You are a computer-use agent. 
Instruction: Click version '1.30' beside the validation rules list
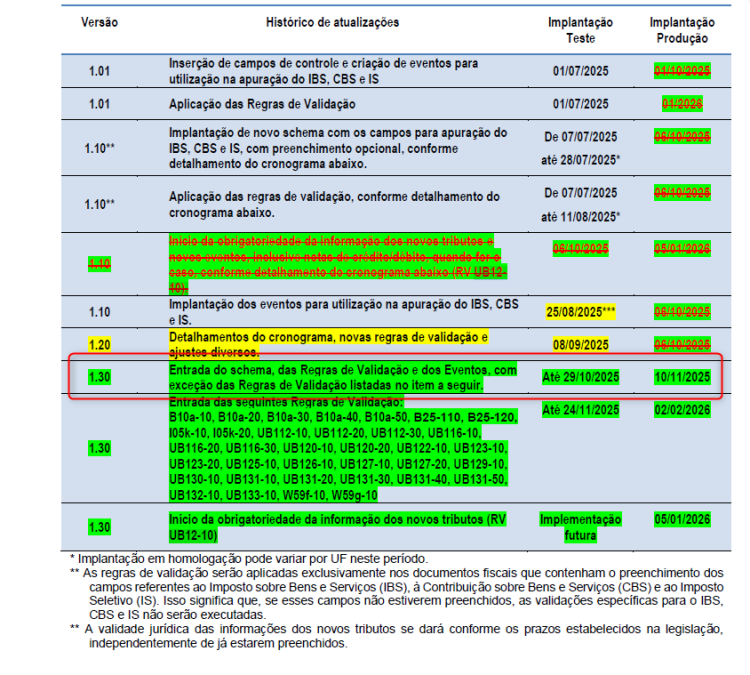(x=99, y=448)
